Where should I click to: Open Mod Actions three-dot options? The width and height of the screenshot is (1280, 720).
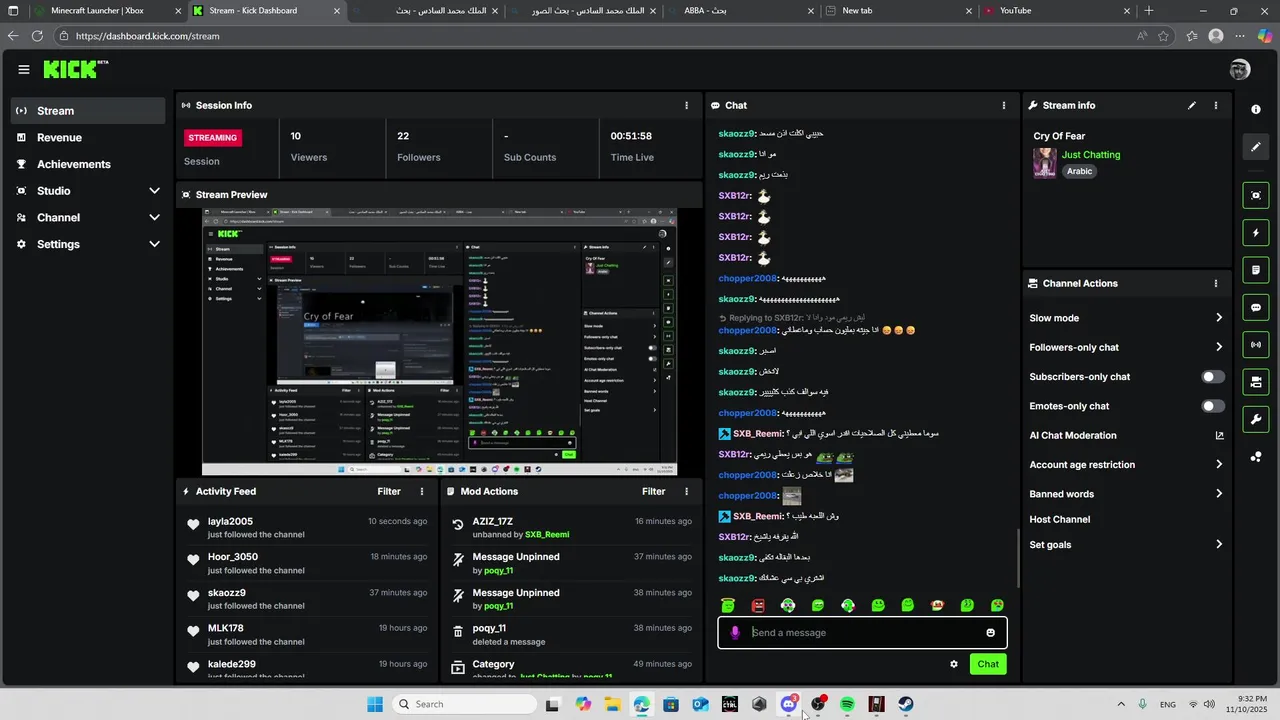click(x=686, y=491)
